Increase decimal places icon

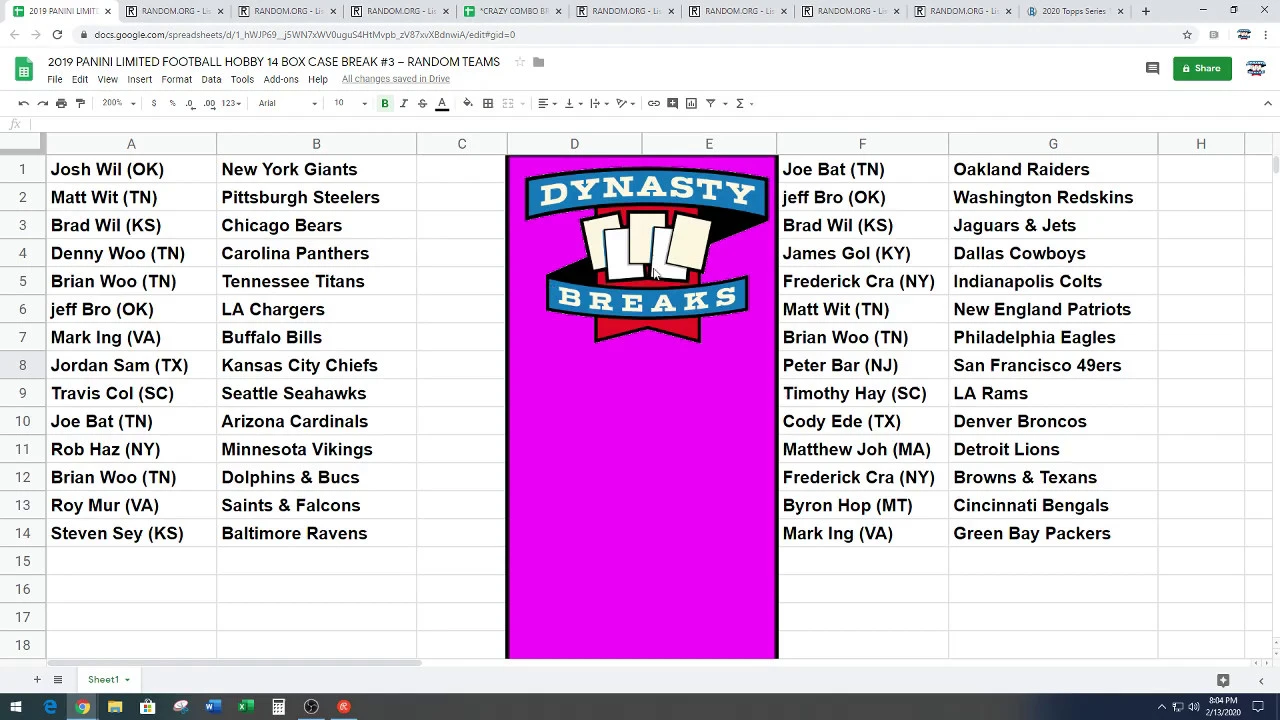pyautogui.click(x=209, y=103)
